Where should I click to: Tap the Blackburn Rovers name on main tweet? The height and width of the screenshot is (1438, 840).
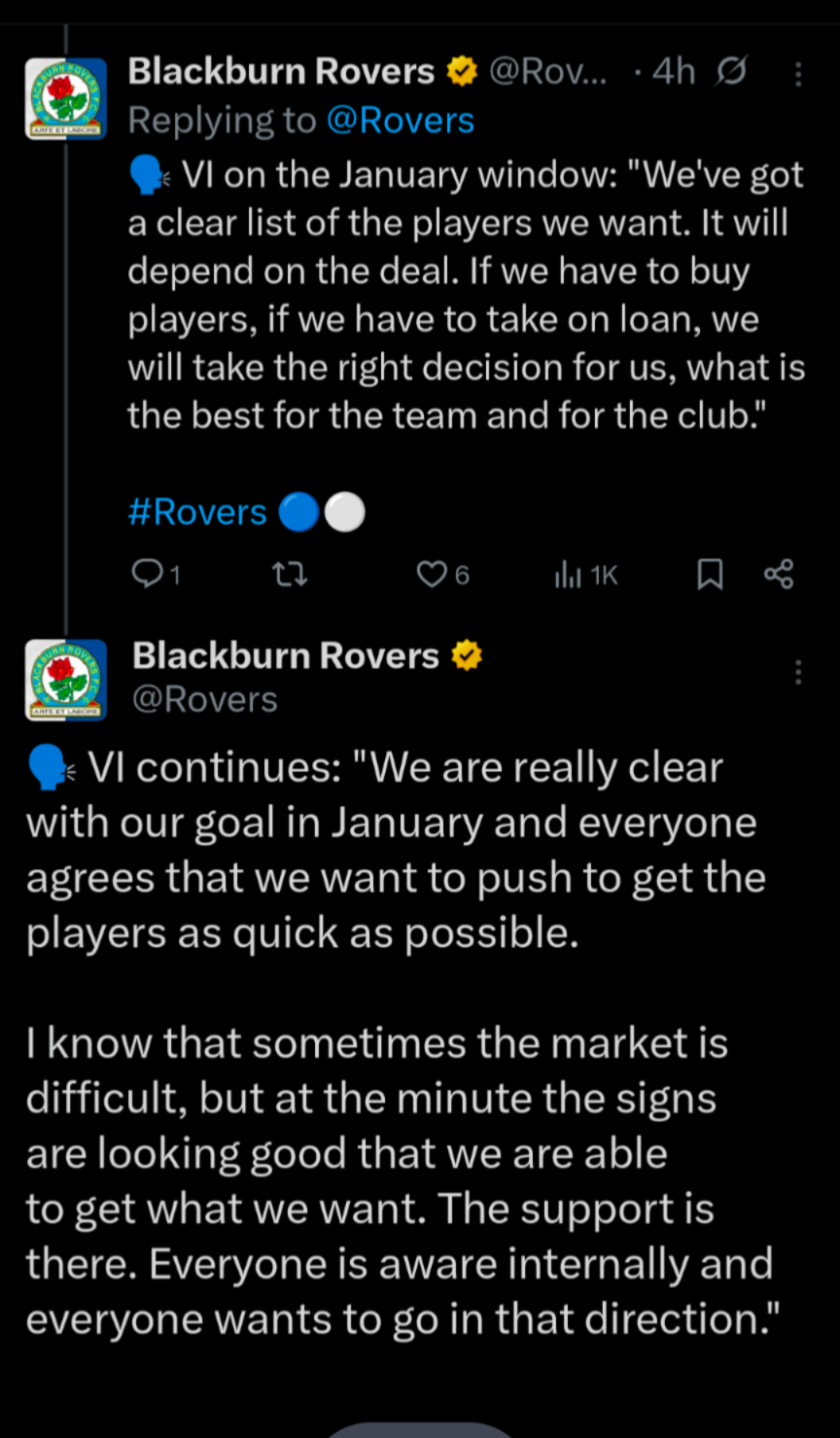pos(285,656)
